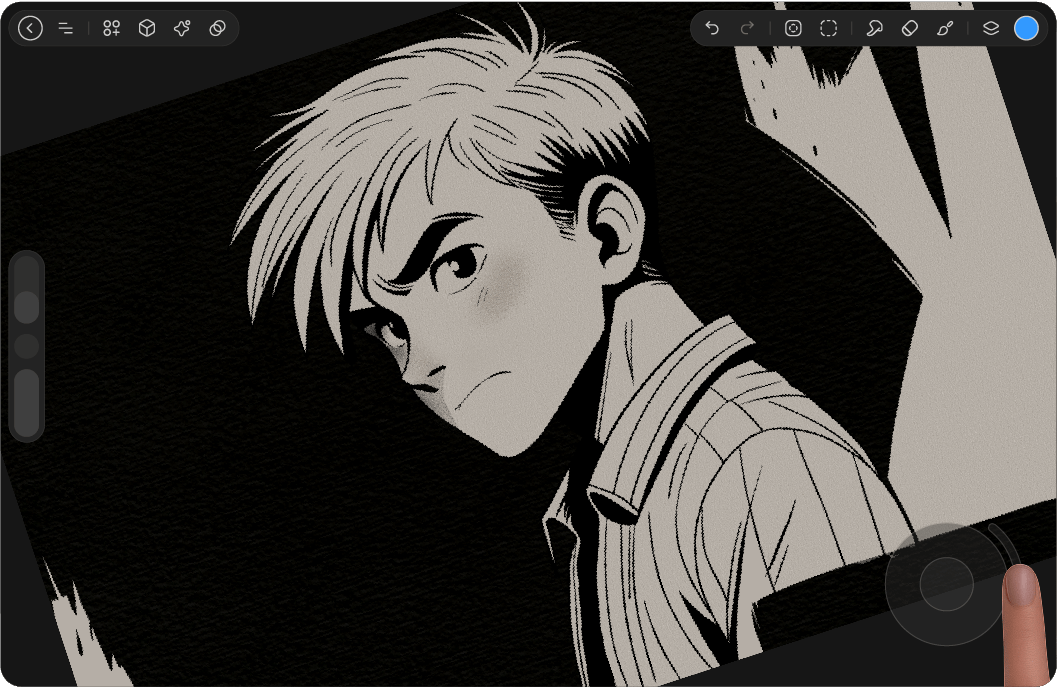This screenshot has height=688, width=1057.
Task: Open the 3D cube tool
Action: pyautogui.click(x=147, y=28)
